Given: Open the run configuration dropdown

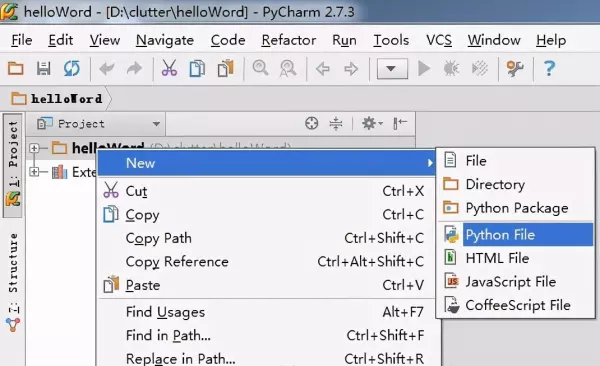Looking at the screenshot, I should [x=392, y=69].
